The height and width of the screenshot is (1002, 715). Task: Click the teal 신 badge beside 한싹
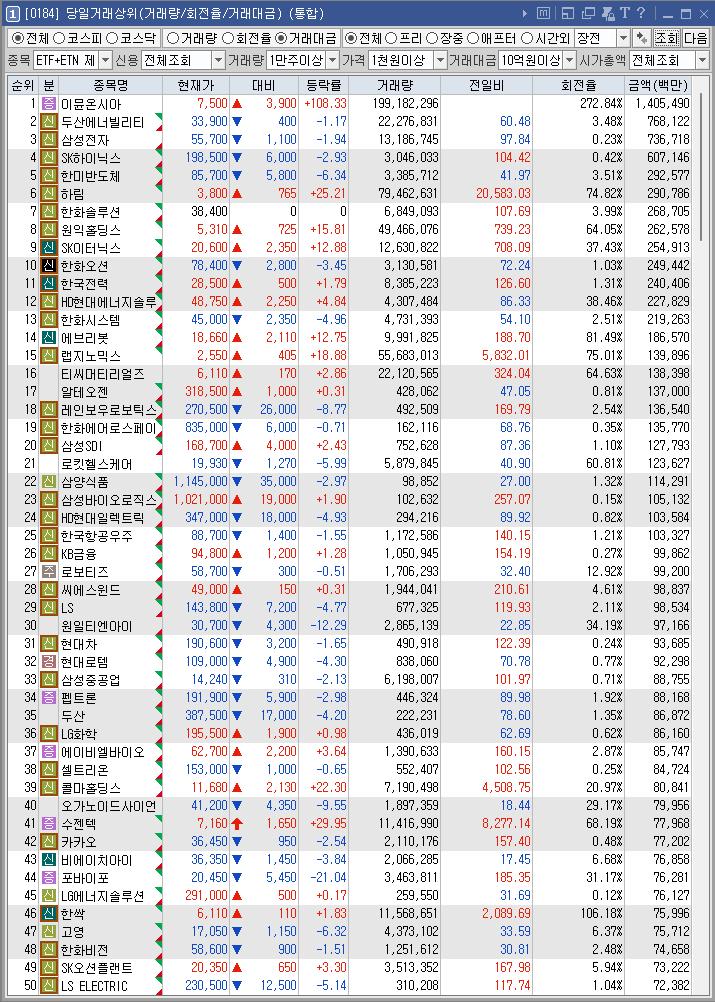[49, 914]
